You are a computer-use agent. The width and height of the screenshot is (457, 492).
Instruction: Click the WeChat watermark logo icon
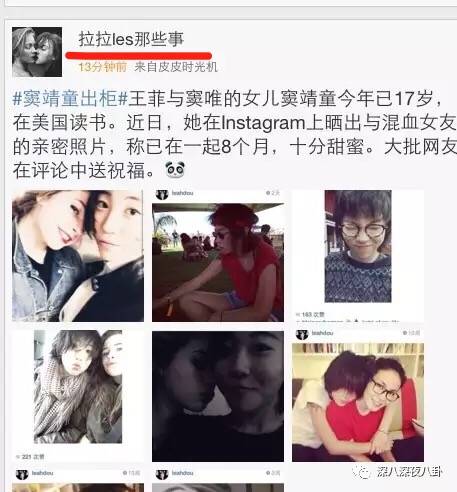[361, 472]
